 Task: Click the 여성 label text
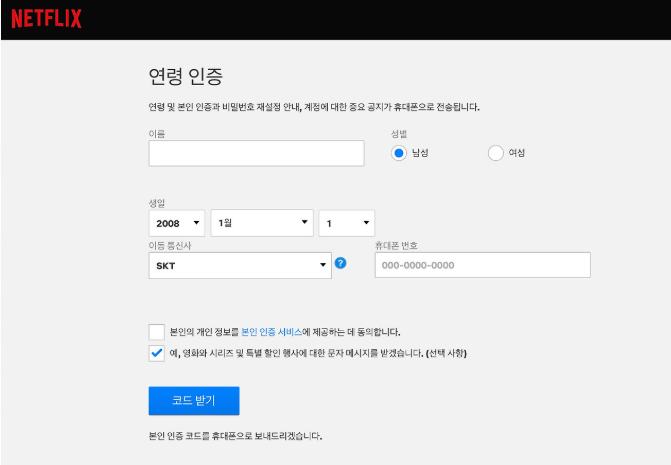pyautogui.click(x=517, y=153)
